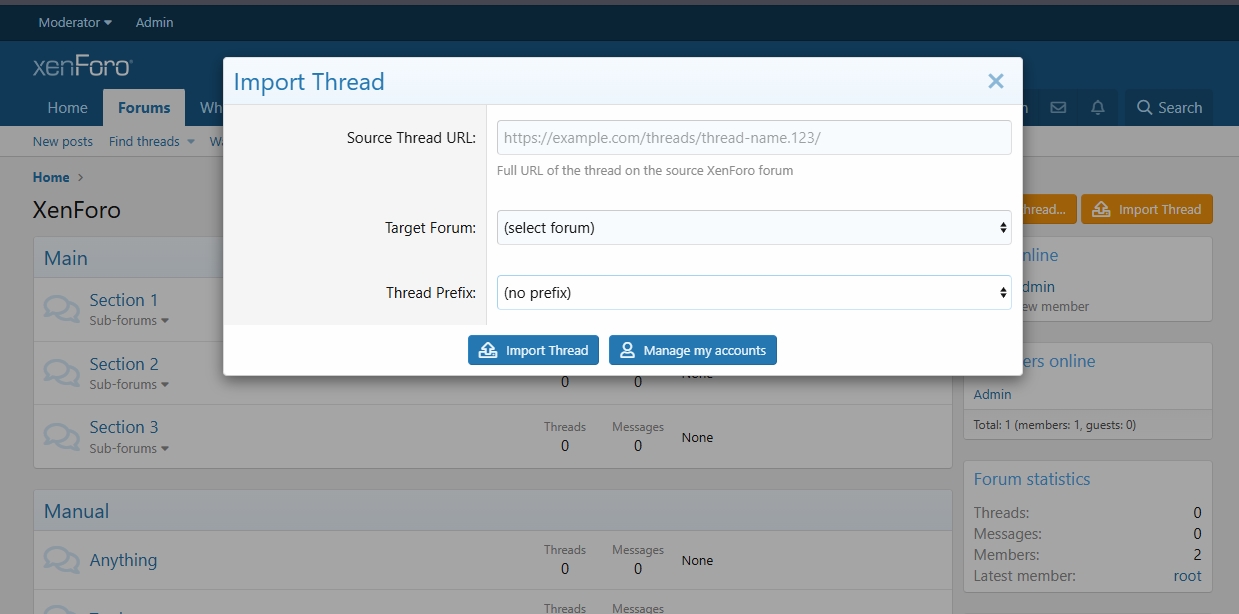This screenshot has width=1239, height=614.
Task: Open the Target Forum dropdown
Action: point(754,228)
